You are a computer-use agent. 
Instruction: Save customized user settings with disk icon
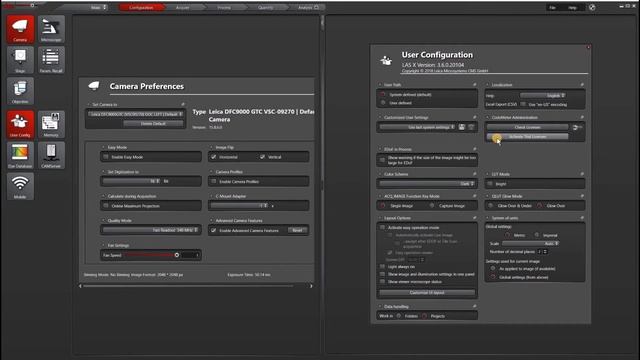pos(462,127)
